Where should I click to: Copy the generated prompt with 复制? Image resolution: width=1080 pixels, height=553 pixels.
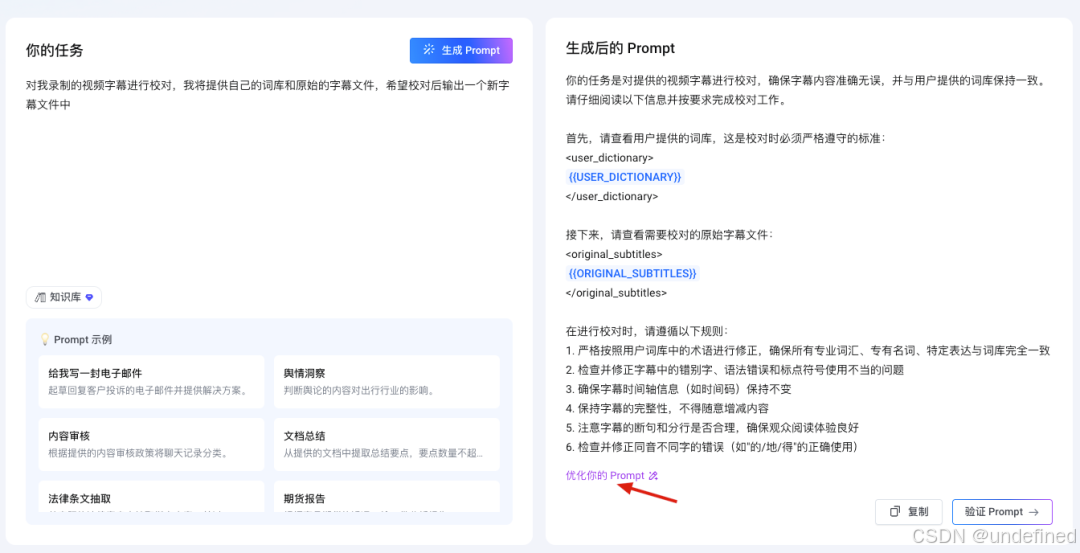coord(908,512)
